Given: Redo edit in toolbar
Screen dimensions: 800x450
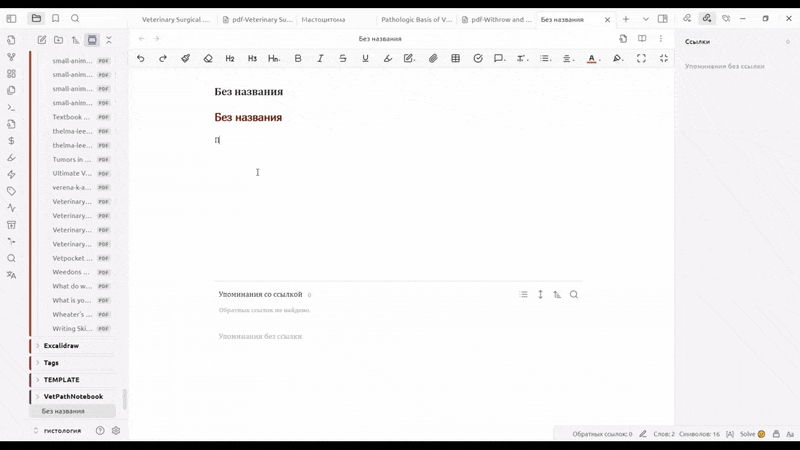Looking at the screenshot, I should [x=163, y=59].
